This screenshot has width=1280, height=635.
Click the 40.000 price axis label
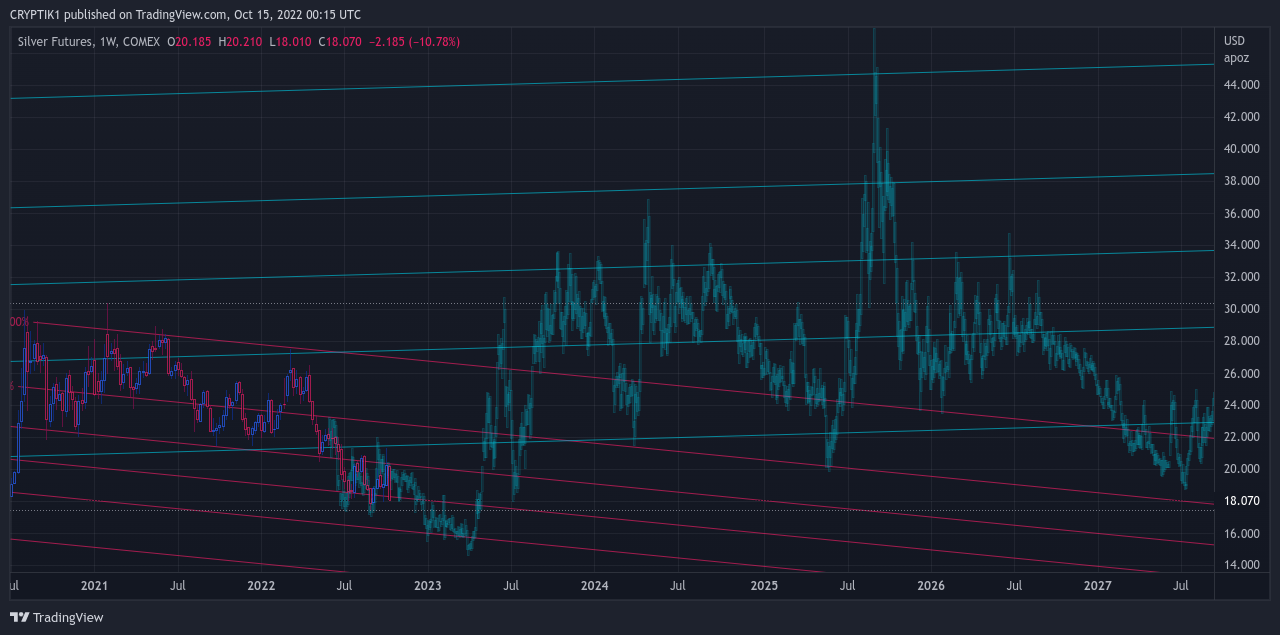pos(1242,149)
